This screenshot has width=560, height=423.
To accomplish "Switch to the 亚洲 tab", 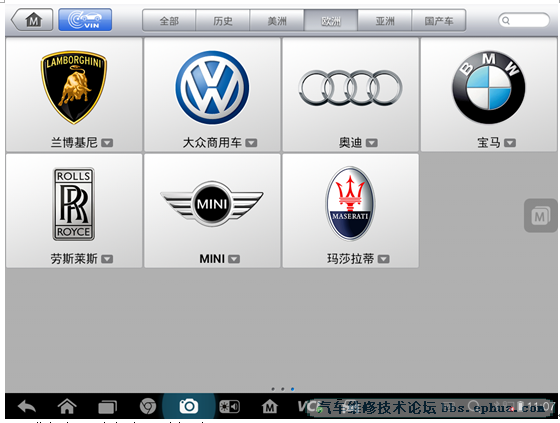I will pyautogui.click(x=385, y=21).
